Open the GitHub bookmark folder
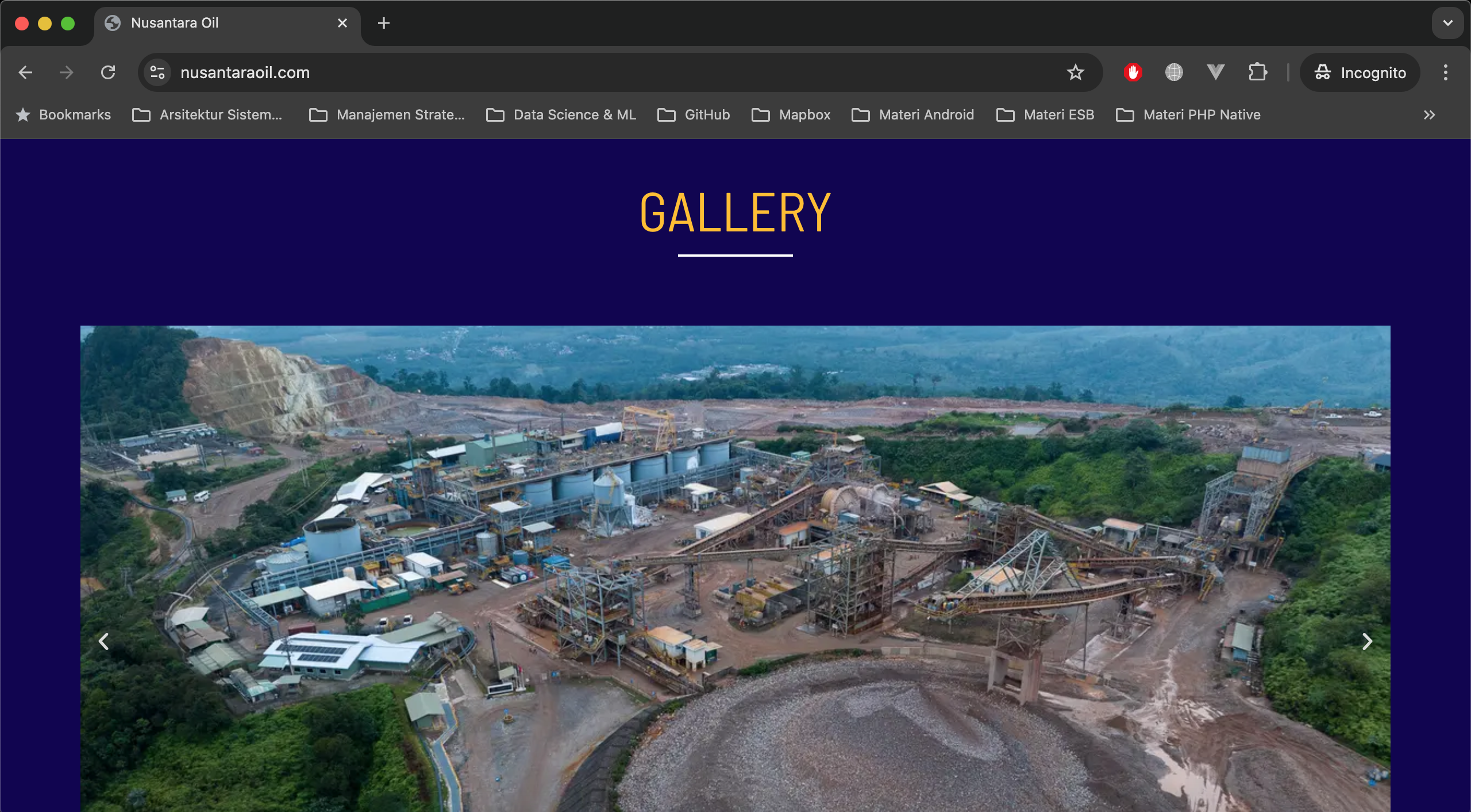The width and height of the screenshot is (1471, 812). 694,115
